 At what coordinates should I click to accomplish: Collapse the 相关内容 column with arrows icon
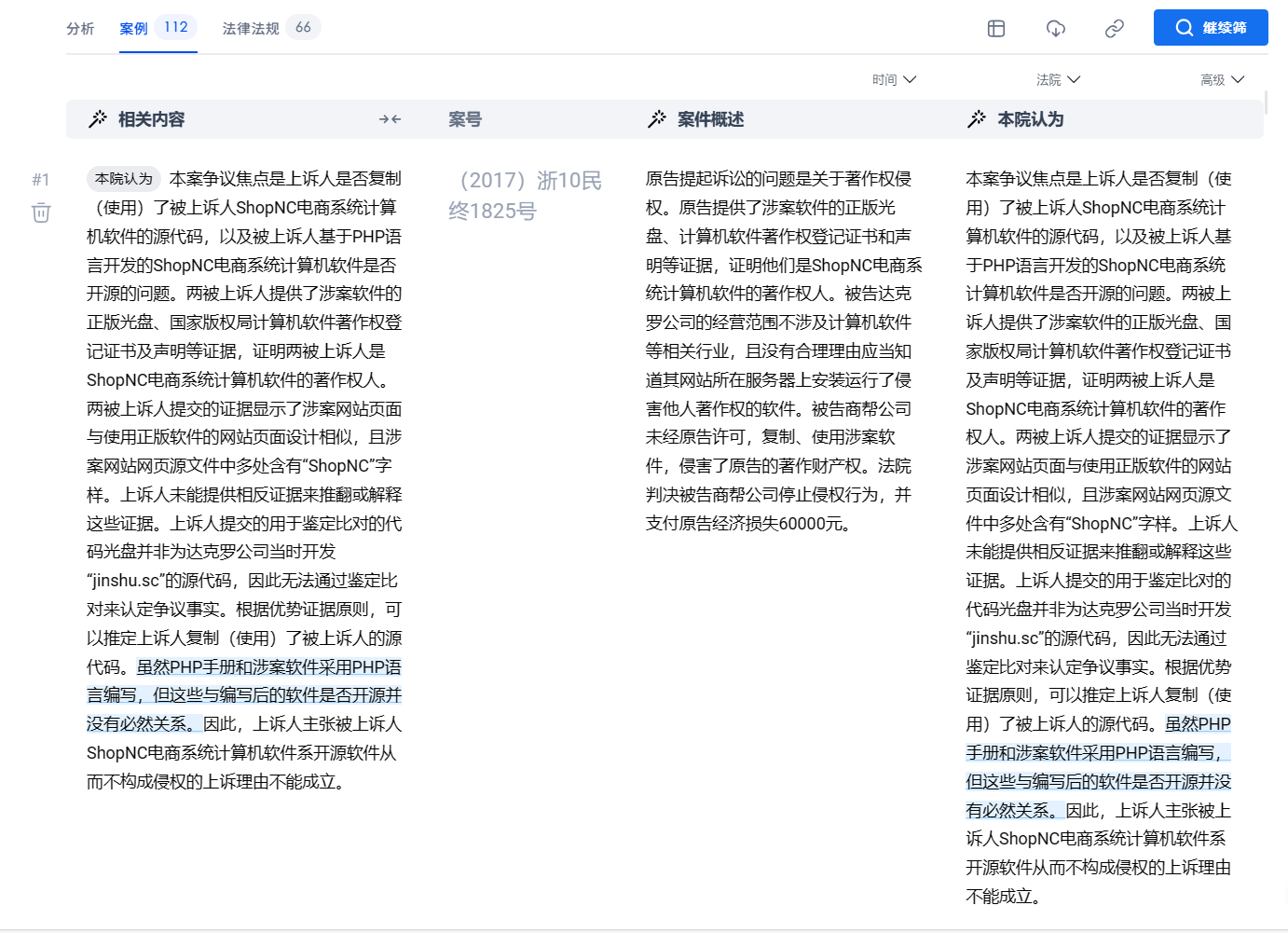click(x=390, y=119)
